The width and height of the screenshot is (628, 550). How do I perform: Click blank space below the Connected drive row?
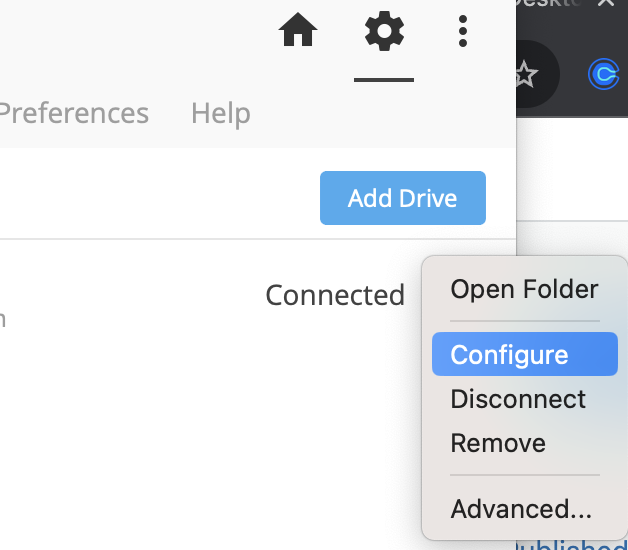pos(200,440)
